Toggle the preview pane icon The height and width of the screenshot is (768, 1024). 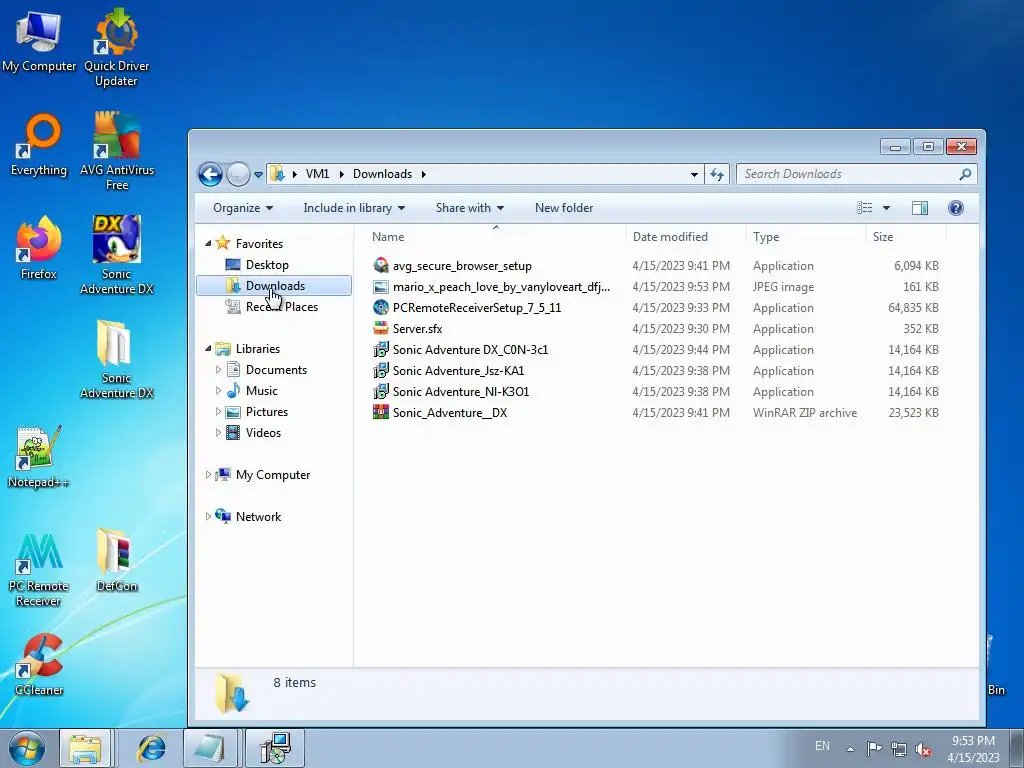pyautogui.click(x=920, y=208)
